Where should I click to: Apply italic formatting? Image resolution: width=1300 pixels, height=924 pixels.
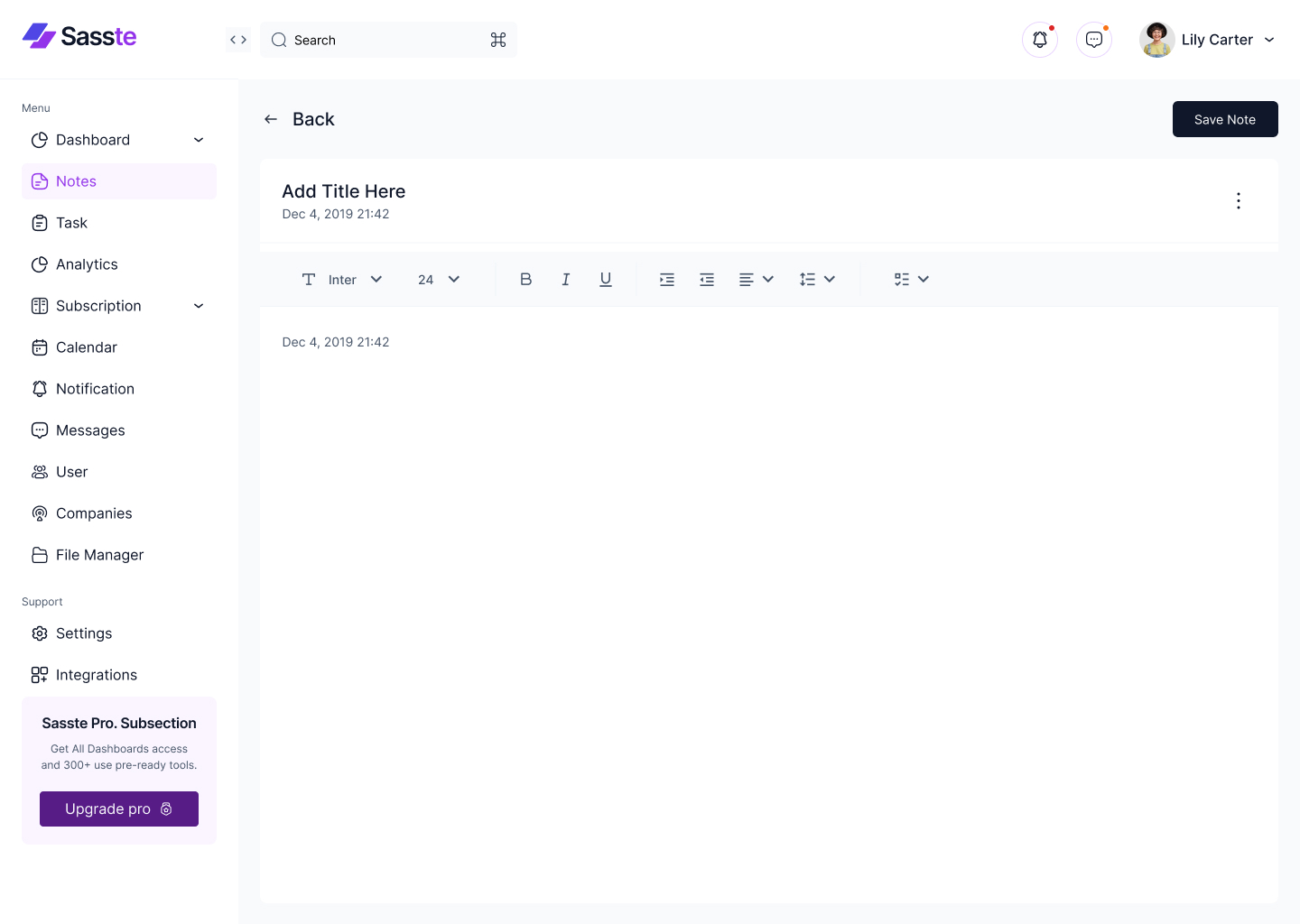click(x=565, y=279)
